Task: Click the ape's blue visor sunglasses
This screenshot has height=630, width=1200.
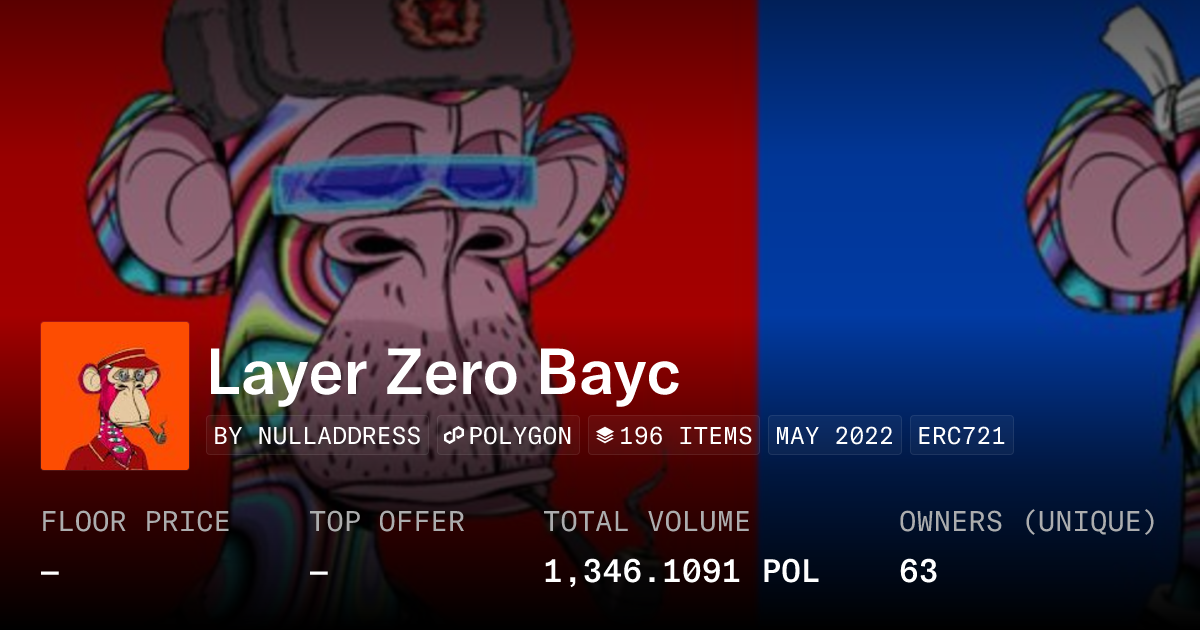Action: (404, 184)
